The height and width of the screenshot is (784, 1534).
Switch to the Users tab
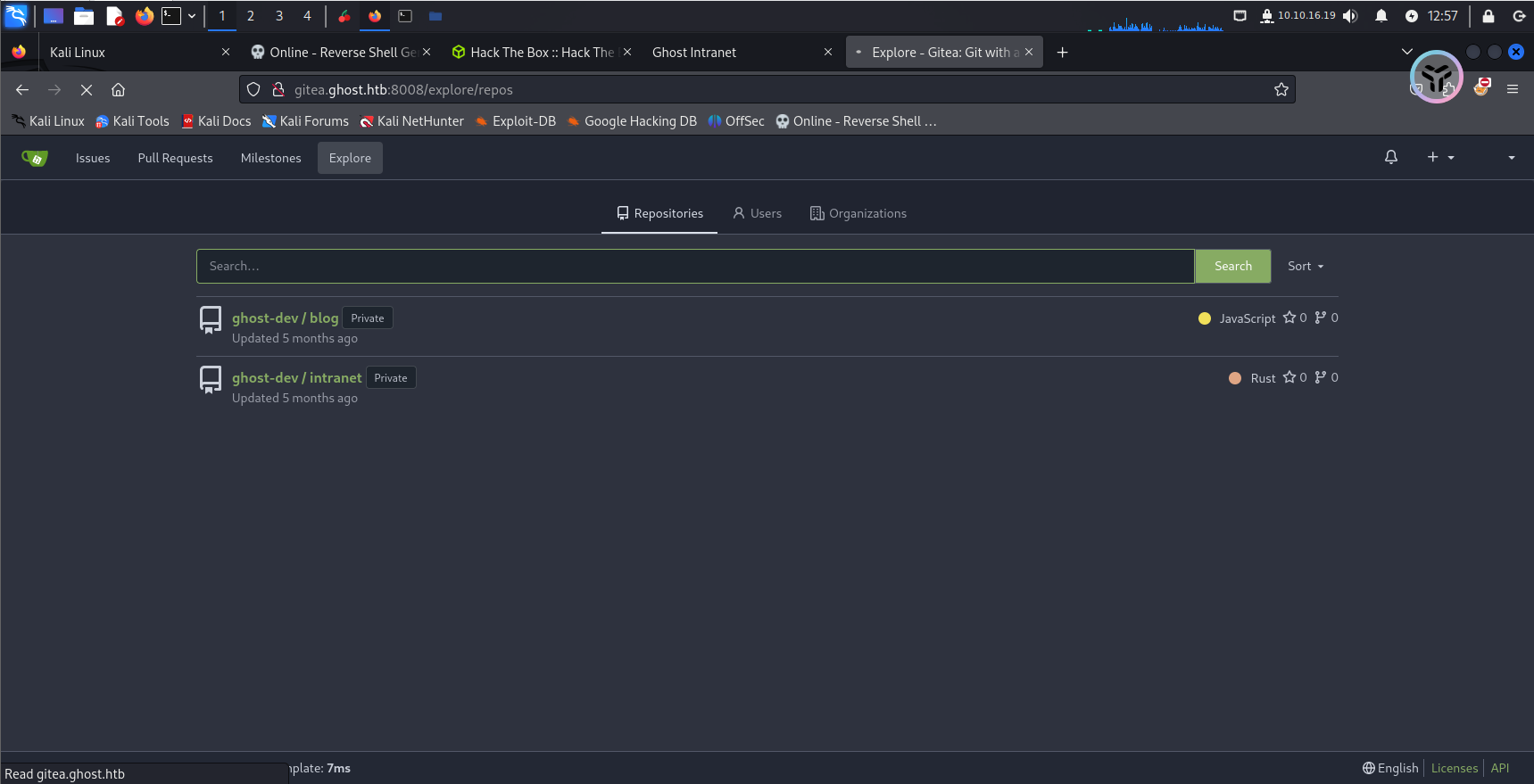coord(757,213)
